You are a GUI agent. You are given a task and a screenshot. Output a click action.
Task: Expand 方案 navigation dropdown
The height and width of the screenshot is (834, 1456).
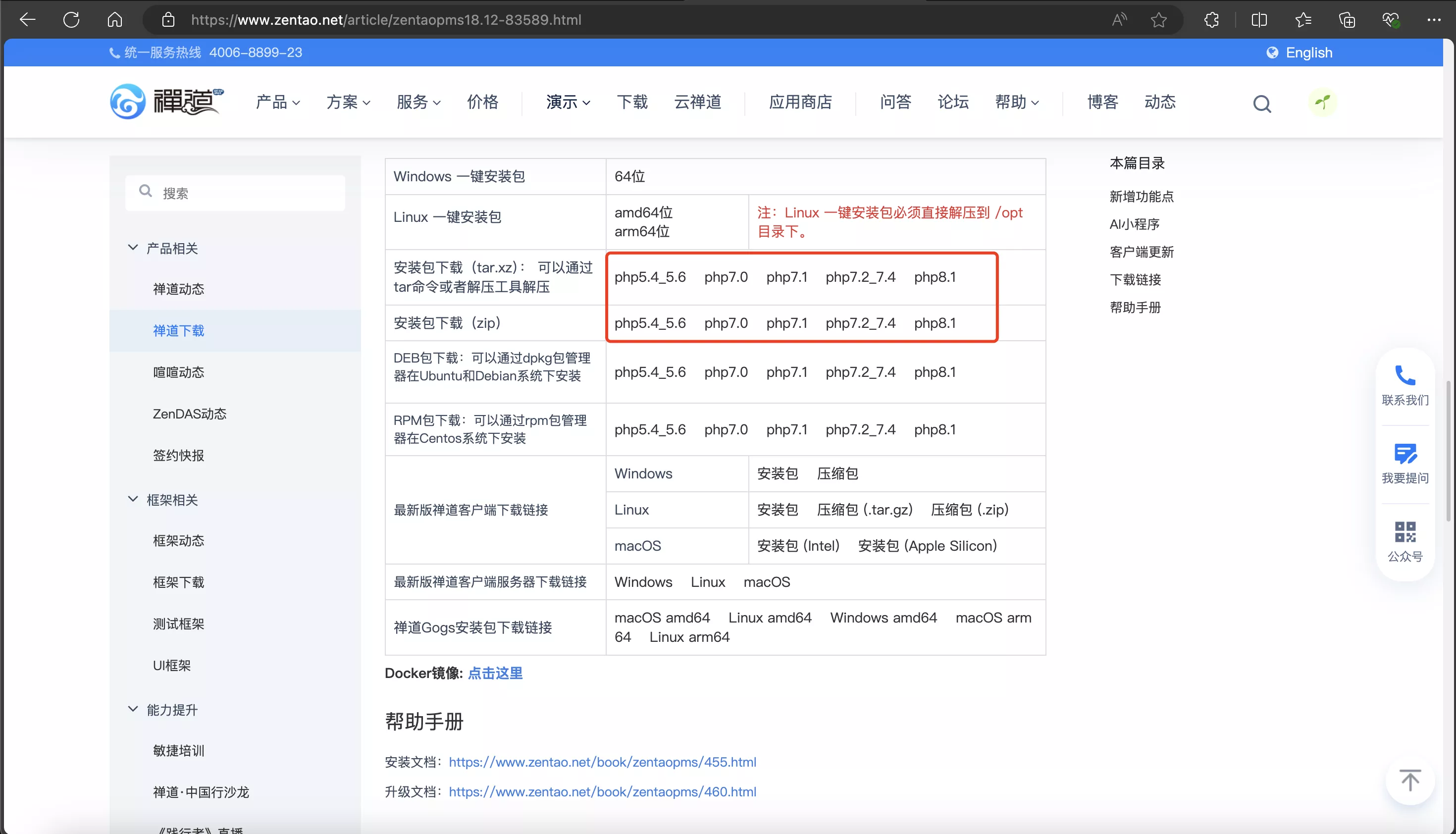(348, 102)
